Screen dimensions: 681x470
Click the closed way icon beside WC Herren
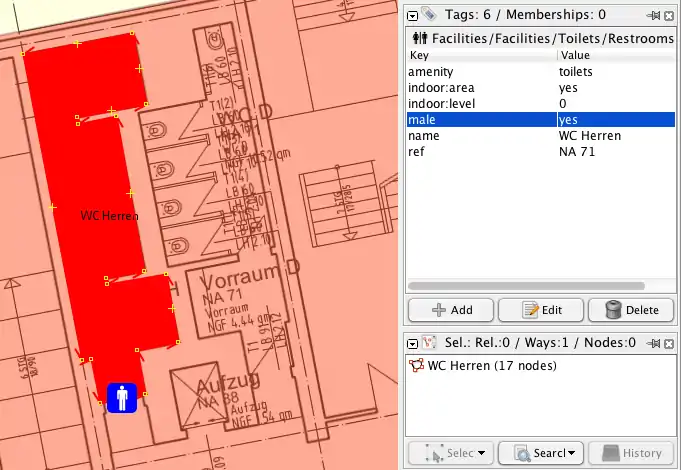click(x=416, y=365)
